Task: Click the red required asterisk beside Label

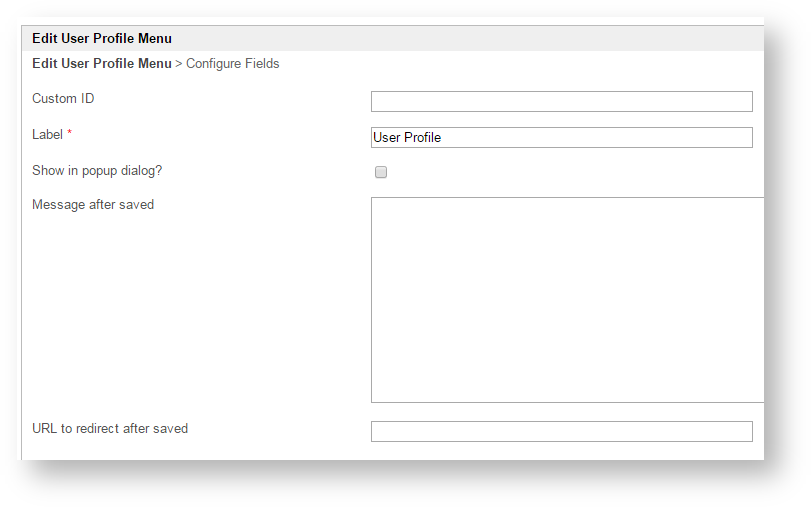Action: point(70,134)
